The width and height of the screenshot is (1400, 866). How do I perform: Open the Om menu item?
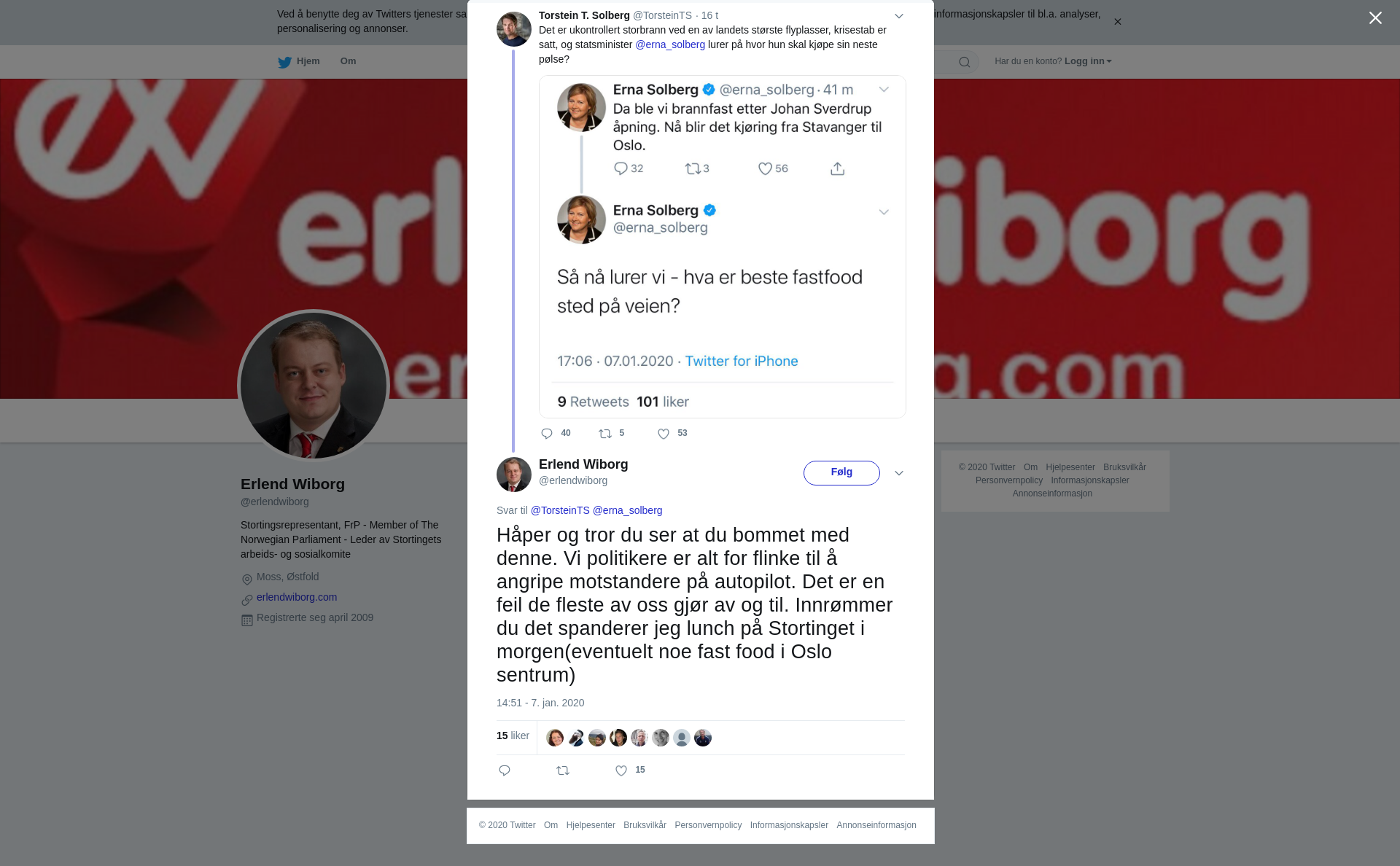348,61
